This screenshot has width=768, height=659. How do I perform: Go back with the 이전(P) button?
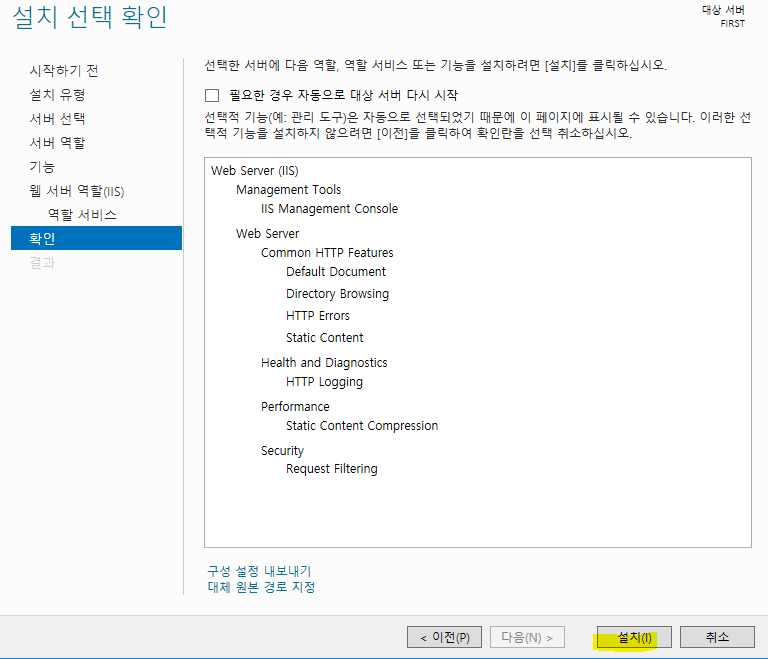(444, 637)
